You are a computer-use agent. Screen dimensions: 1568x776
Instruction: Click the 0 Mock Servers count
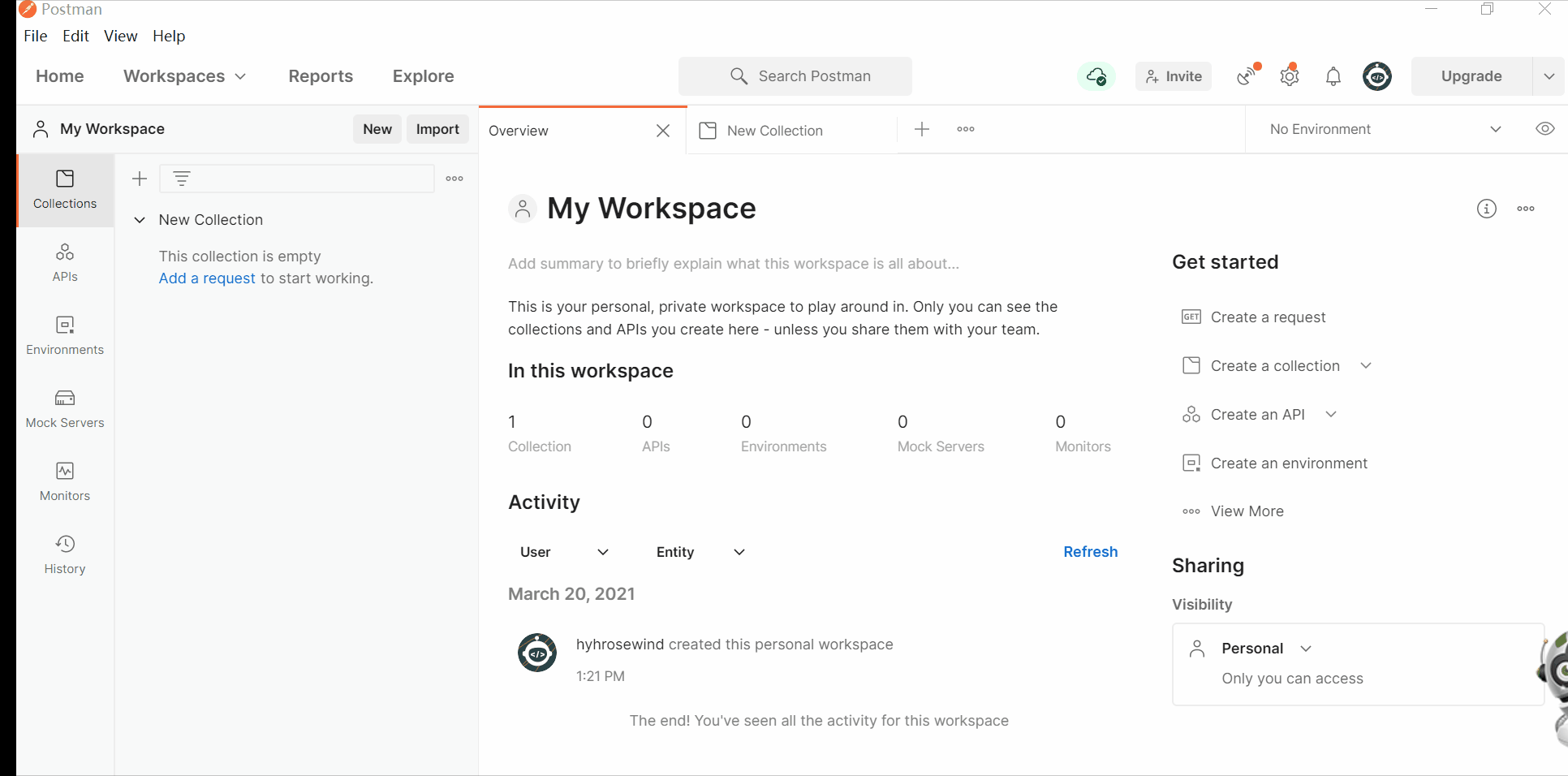pos(941,433)
